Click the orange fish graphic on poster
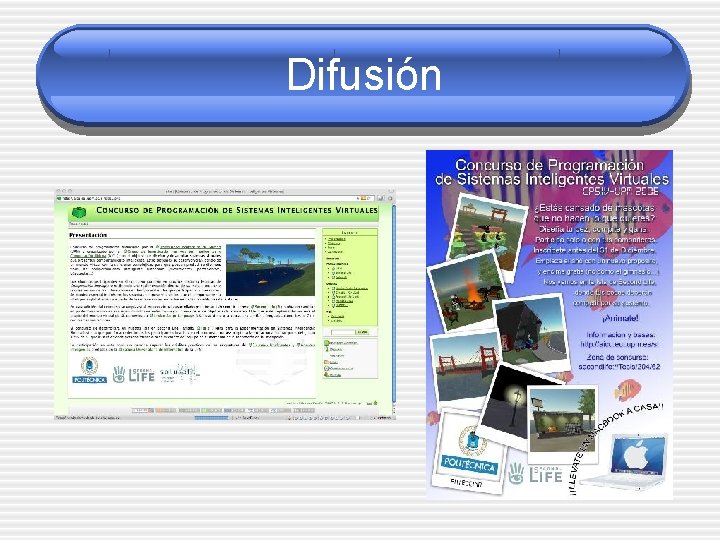Viewport: 720px width, 540px height. [x=628, y=389]
